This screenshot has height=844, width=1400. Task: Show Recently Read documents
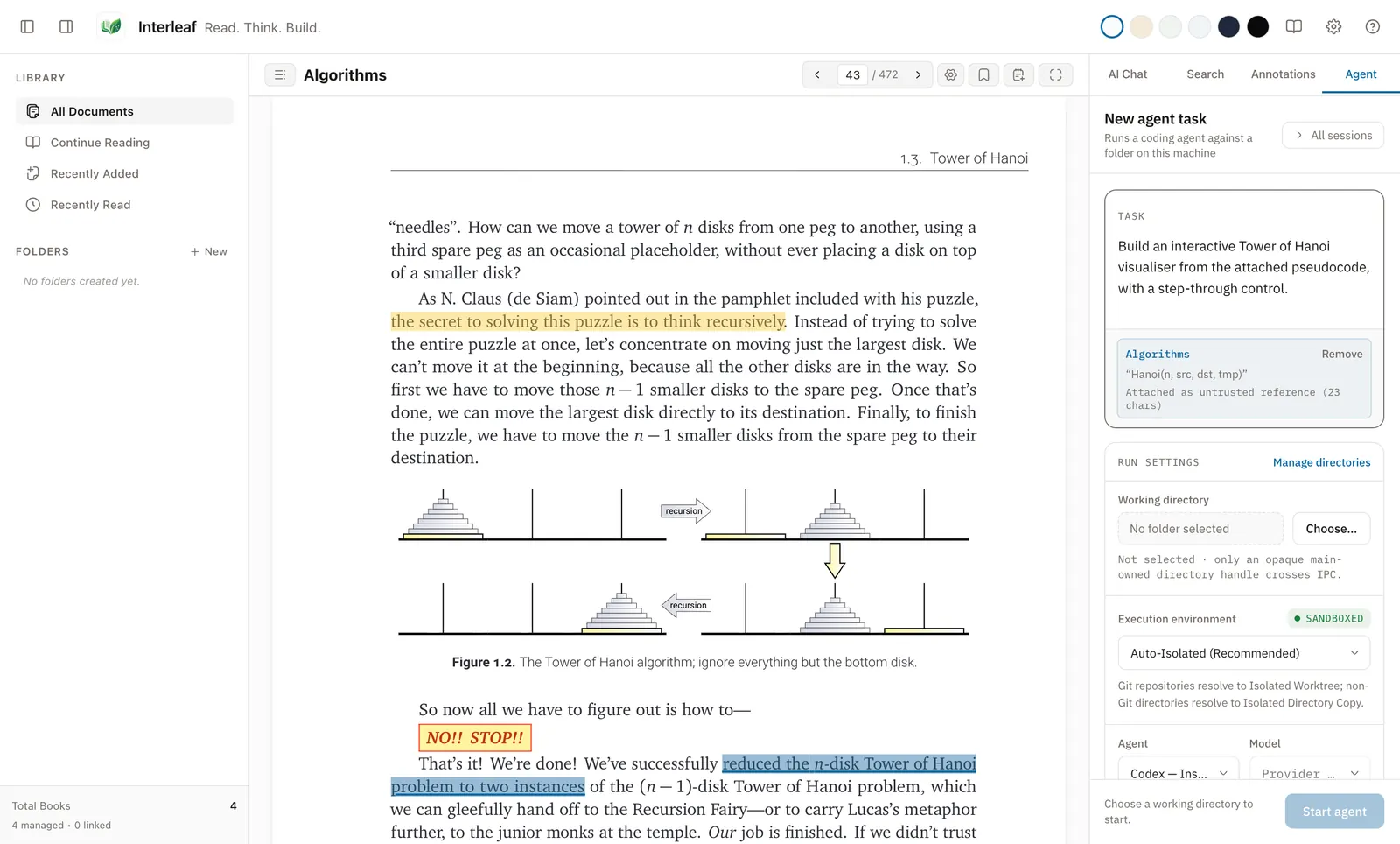124,205
